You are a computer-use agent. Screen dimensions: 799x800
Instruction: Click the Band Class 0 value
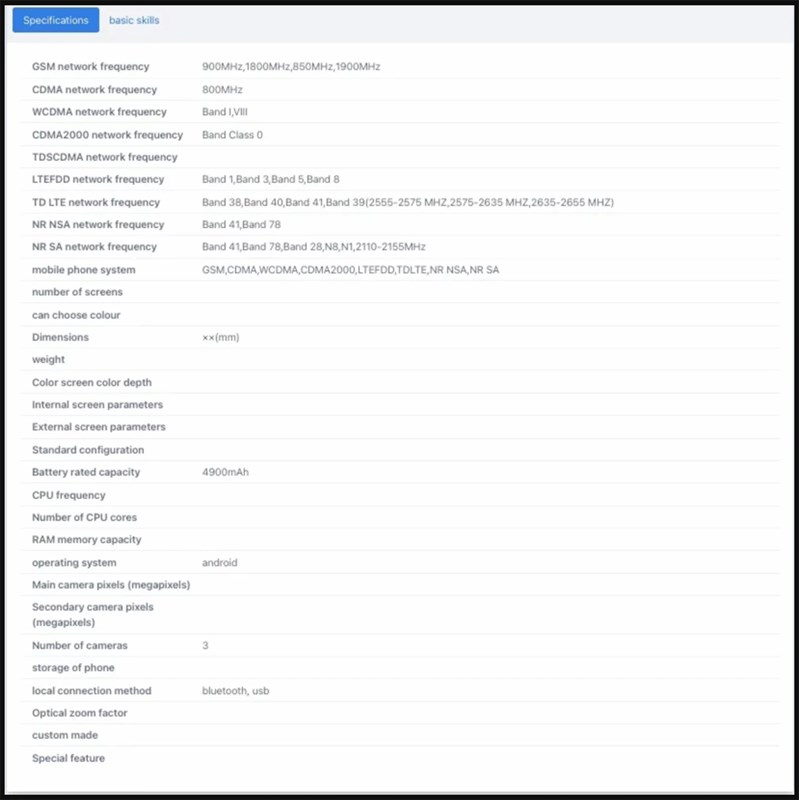[232, 135]
